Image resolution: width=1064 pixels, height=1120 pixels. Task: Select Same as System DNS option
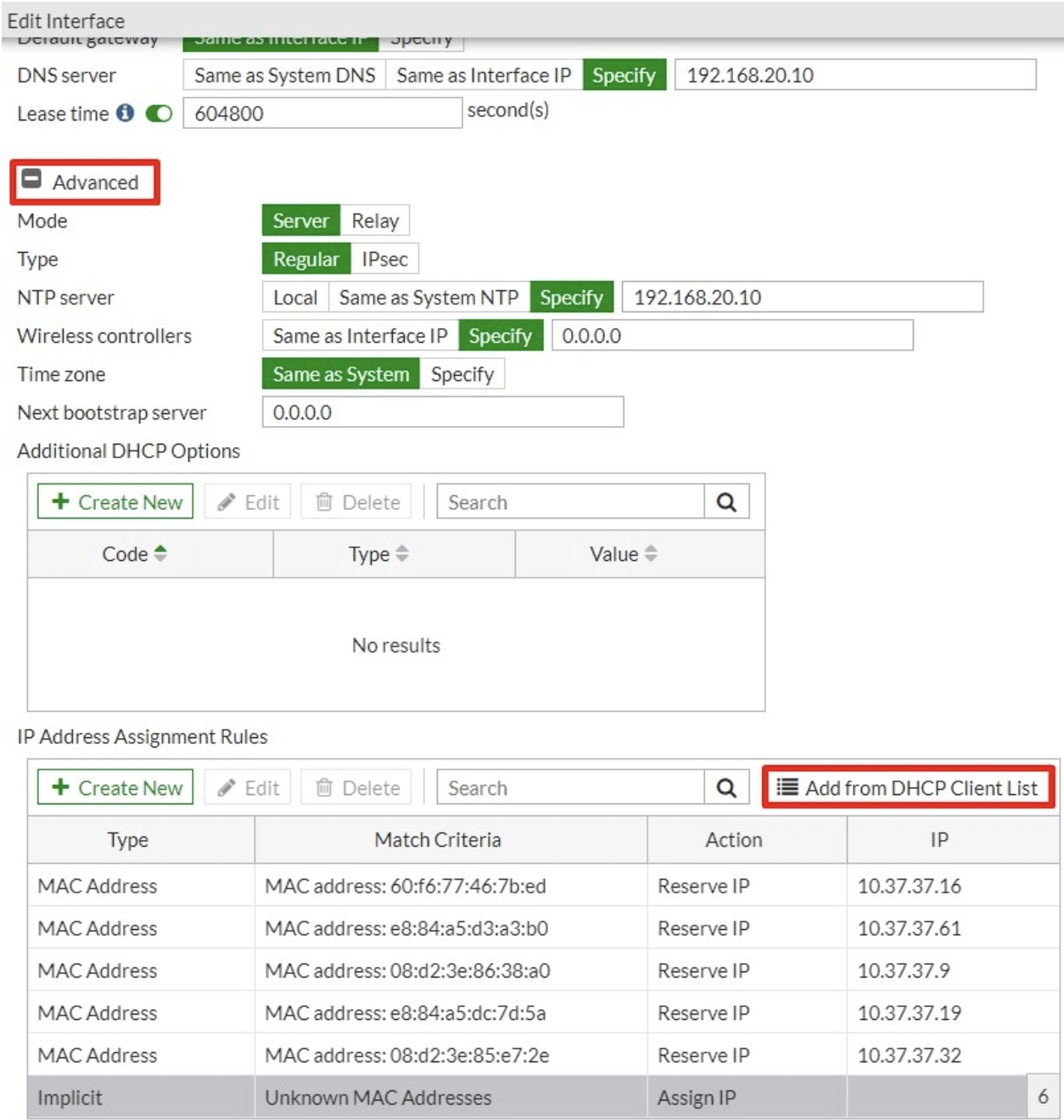tap(284, 76)
